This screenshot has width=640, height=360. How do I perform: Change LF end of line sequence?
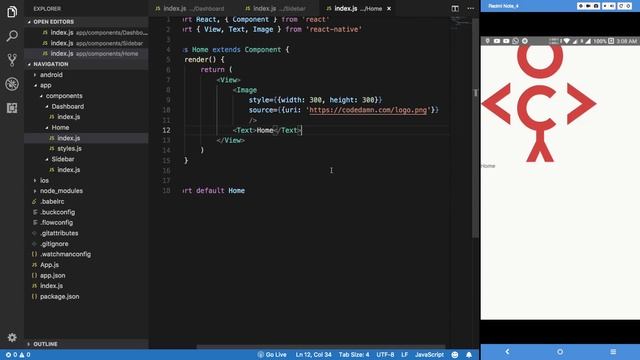[x=404, y=355]
